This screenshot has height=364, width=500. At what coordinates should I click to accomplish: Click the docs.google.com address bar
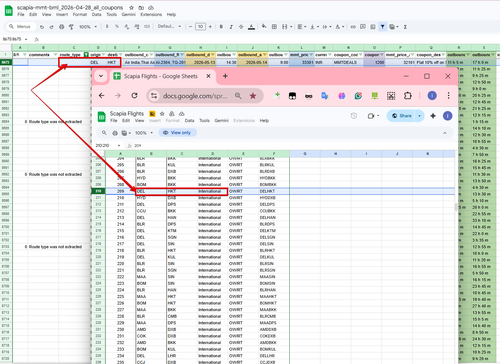click(x=195, y=96)
